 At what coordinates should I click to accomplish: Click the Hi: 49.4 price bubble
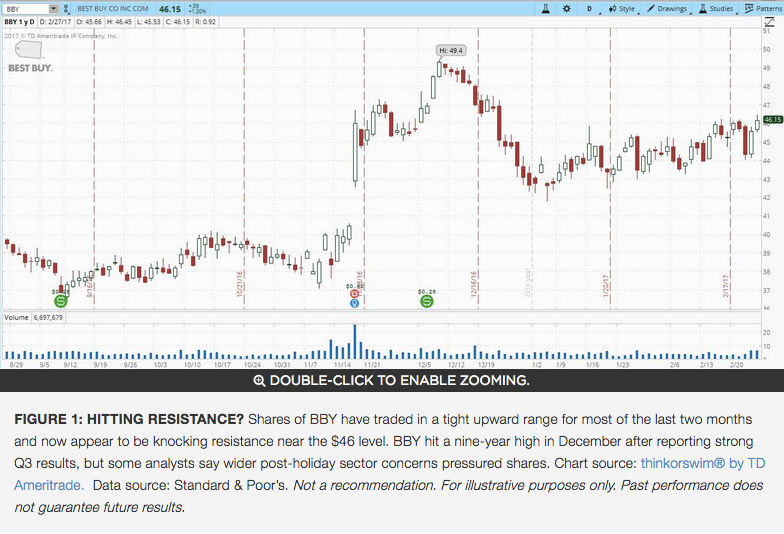(x=451, y=50)
